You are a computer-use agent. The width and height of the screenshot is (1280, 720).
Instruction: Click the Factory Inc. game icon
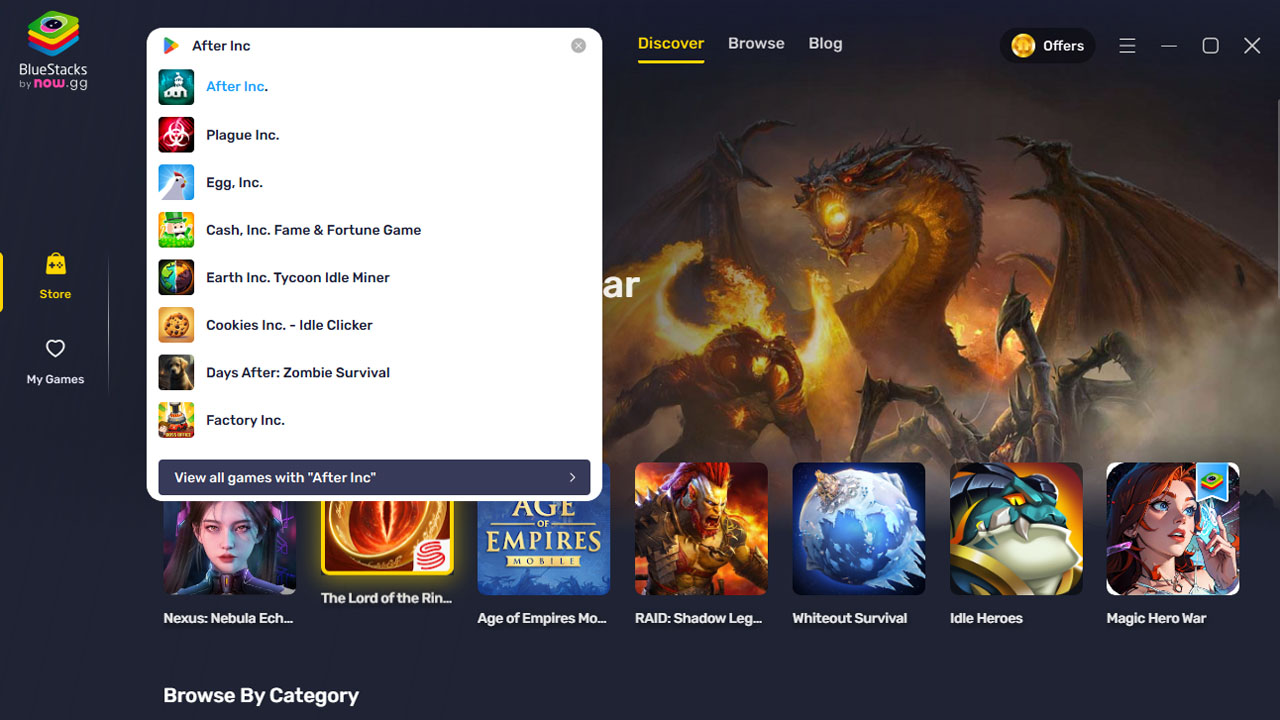click(176, 419)
